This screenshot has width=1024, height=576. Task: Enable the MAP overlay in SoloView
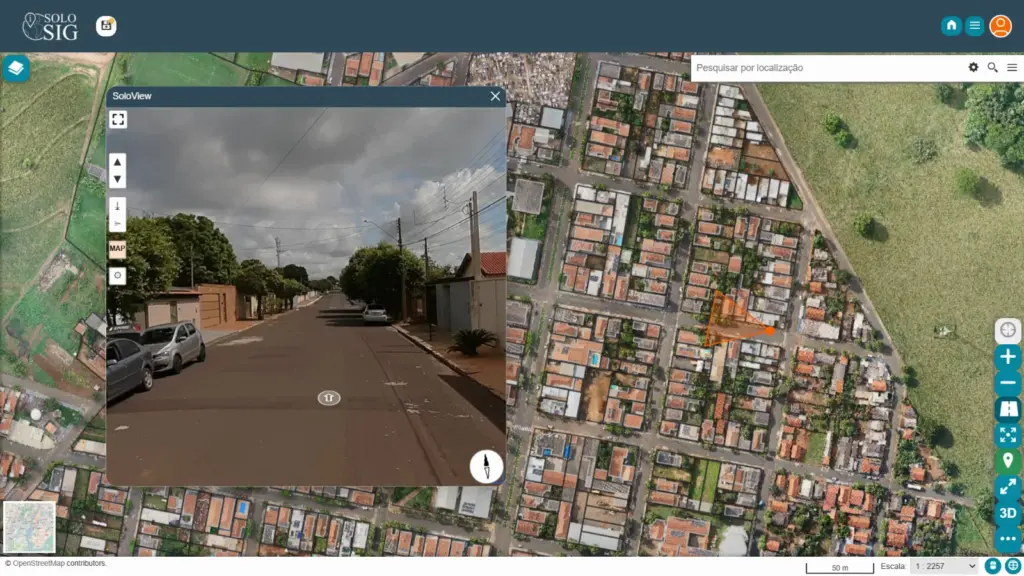click(x=116, y=249)
